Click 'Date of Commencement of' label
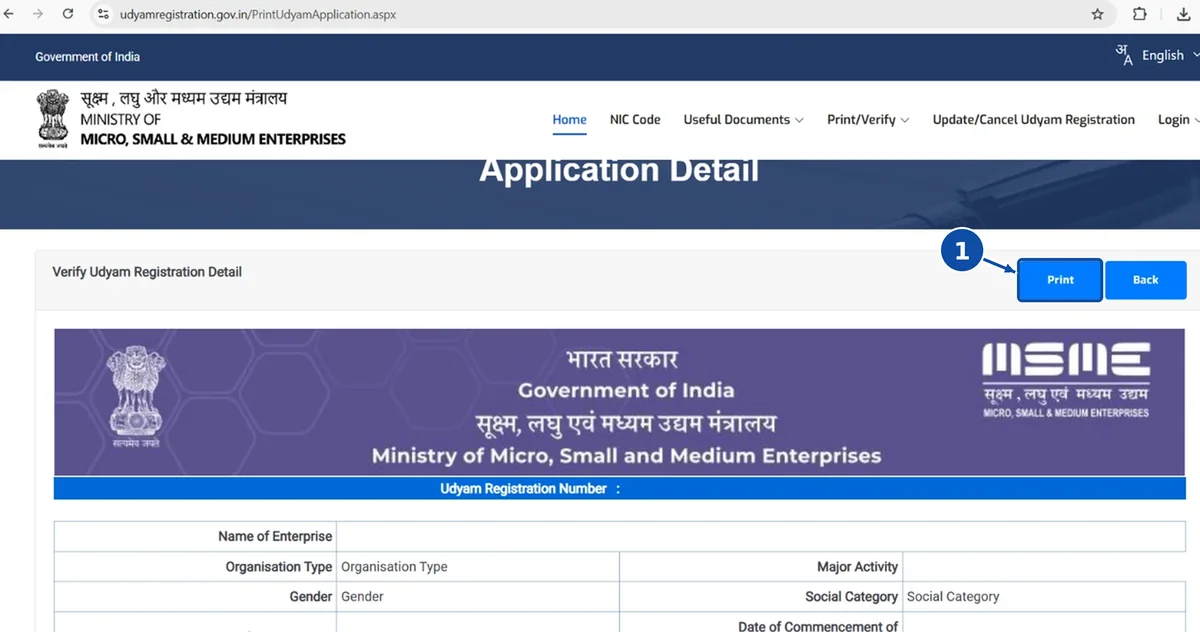This screenshot has height=632, width=1200. pos(818,626)
